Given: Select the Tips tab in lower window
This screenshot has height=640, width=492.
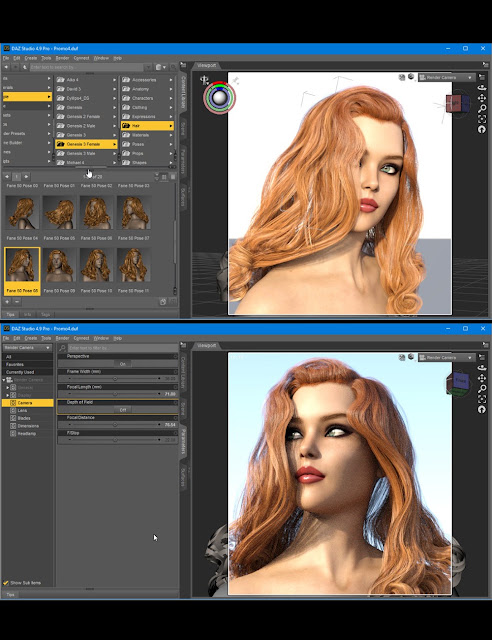Looking at the screenshot, I should tap(10, 595).
